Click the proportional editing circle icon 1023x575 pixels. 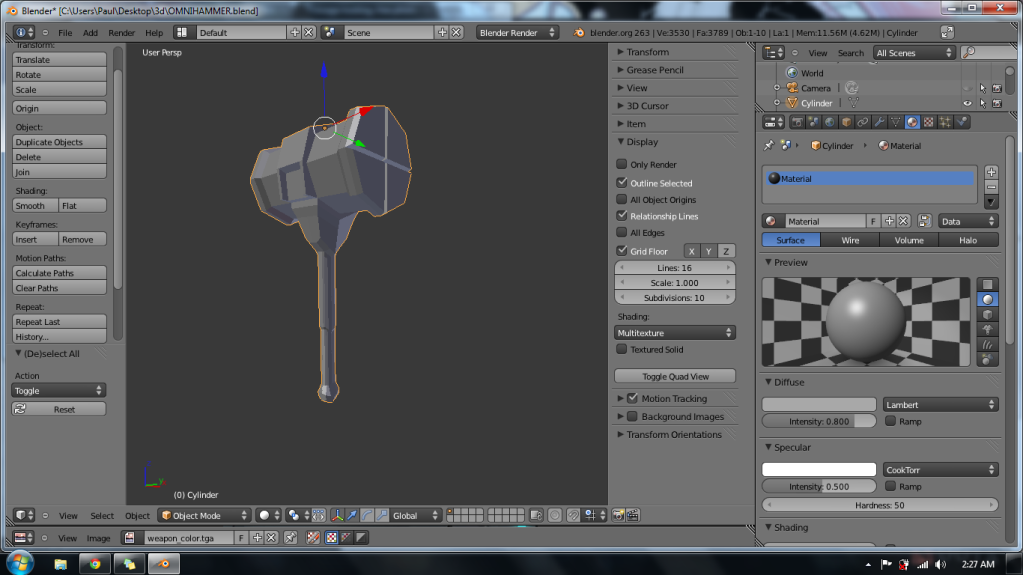pos(555,516)
